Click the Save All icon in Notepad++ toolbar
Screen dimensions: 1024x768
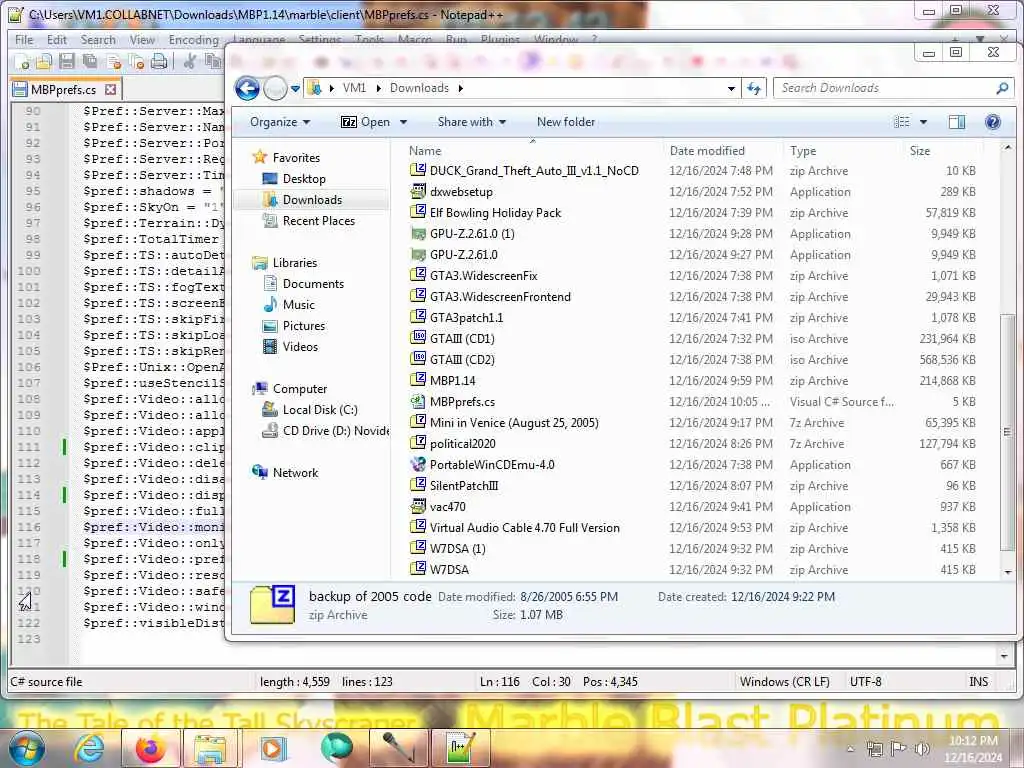pyautogui.click(x=89, y=62)
